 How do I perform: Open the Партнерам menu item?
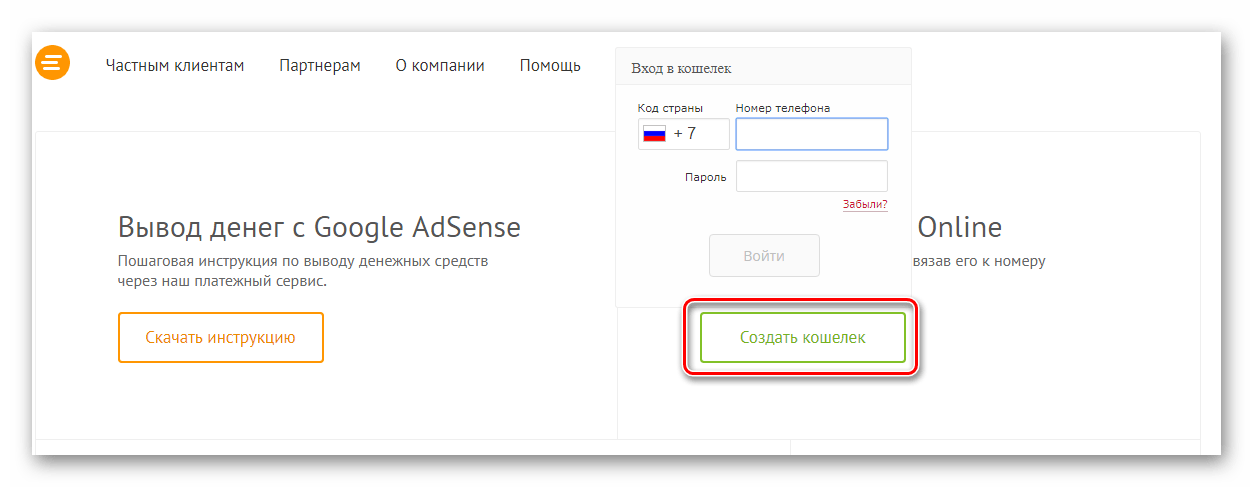pos(320,66)
